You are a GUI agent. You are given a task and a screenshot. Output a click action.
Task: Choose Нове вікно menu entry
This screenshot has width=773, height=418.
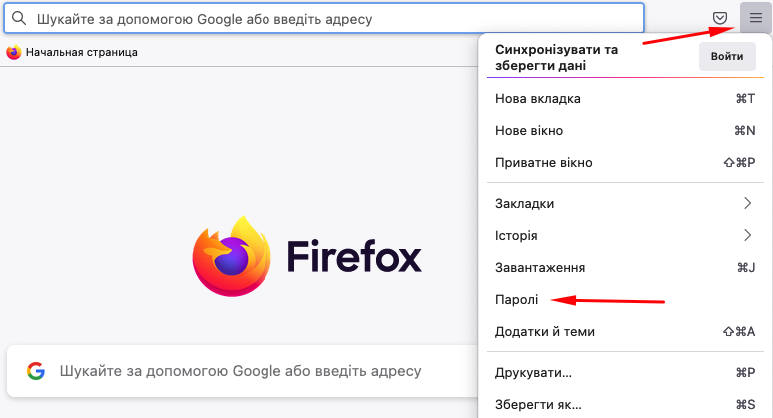point(529,131)
